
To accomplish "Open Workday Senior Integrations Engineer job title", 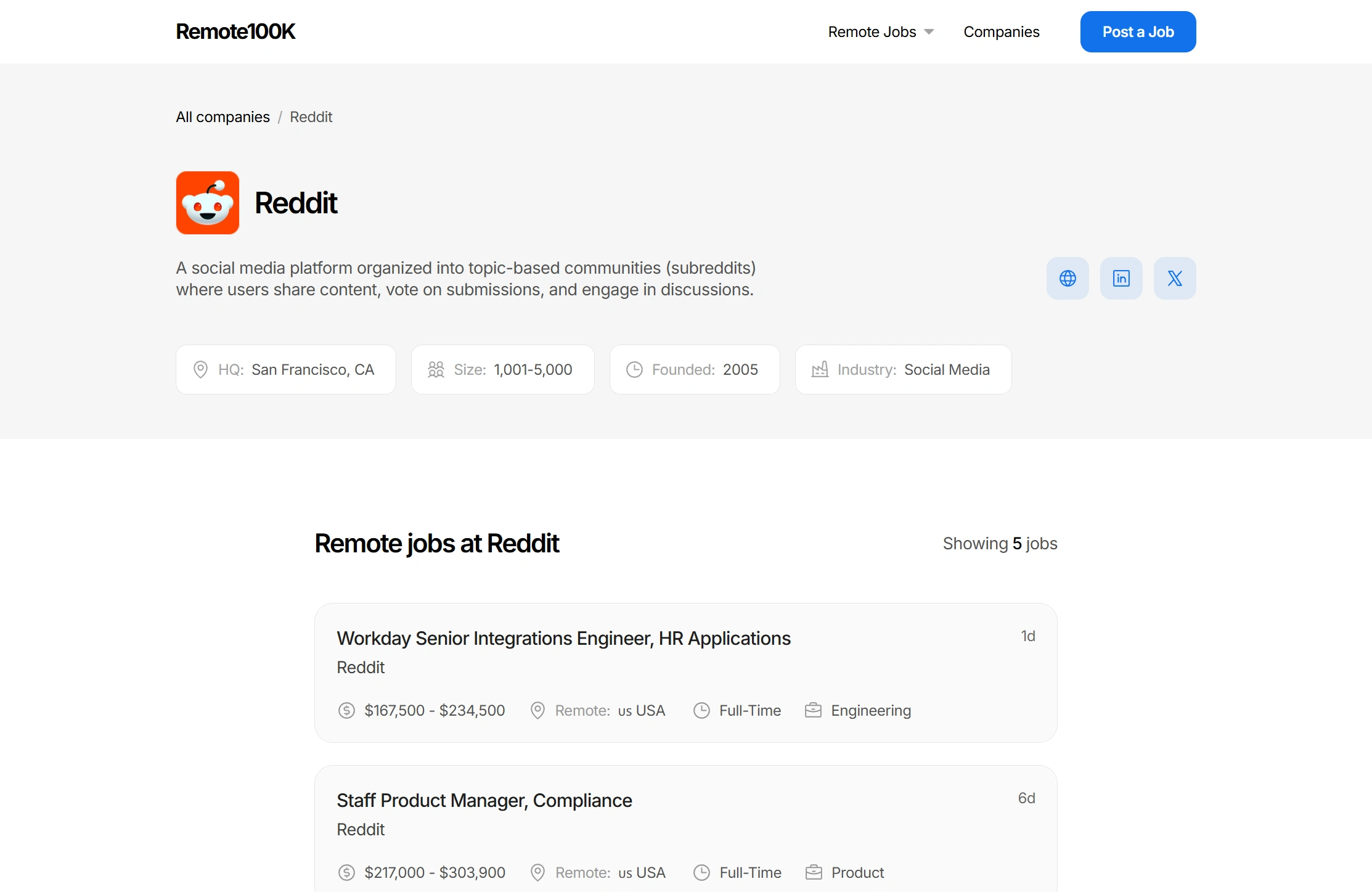I will point(563,638).
